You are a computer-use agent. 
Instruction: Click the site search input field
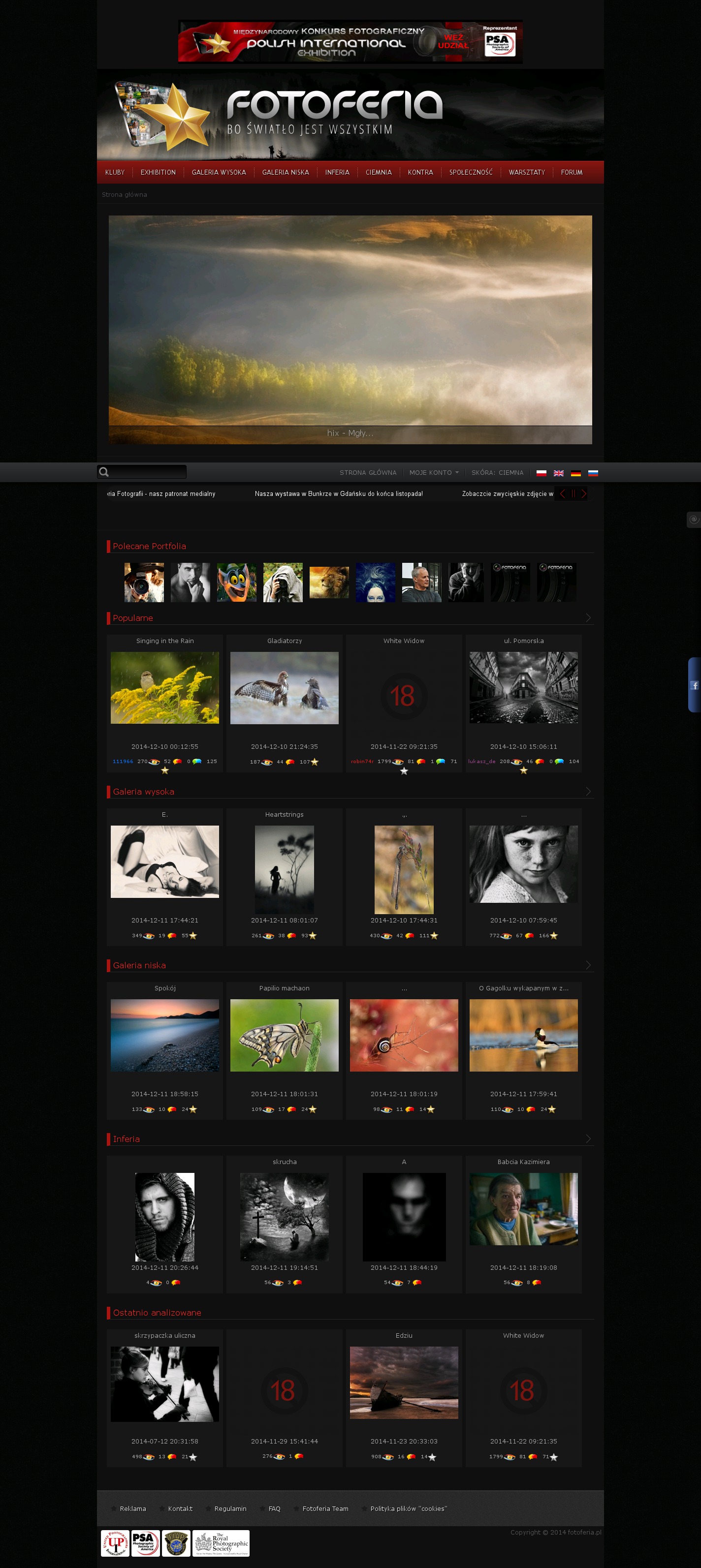click(x=147, y=472)
